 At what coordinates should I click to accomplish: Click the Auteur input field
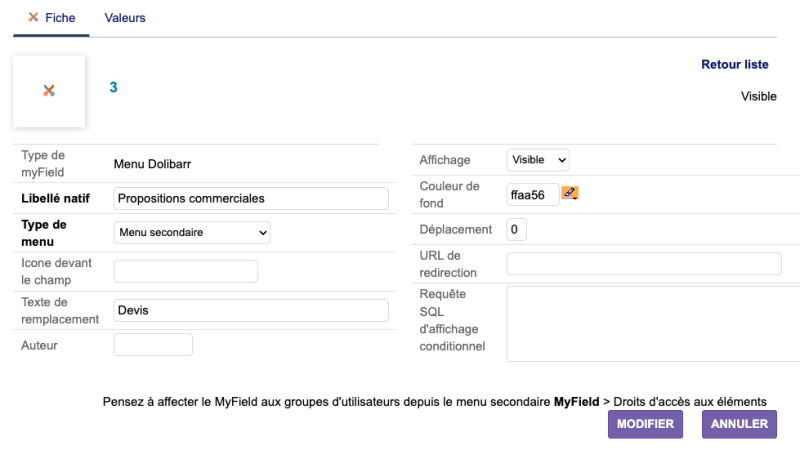(153, 345)
